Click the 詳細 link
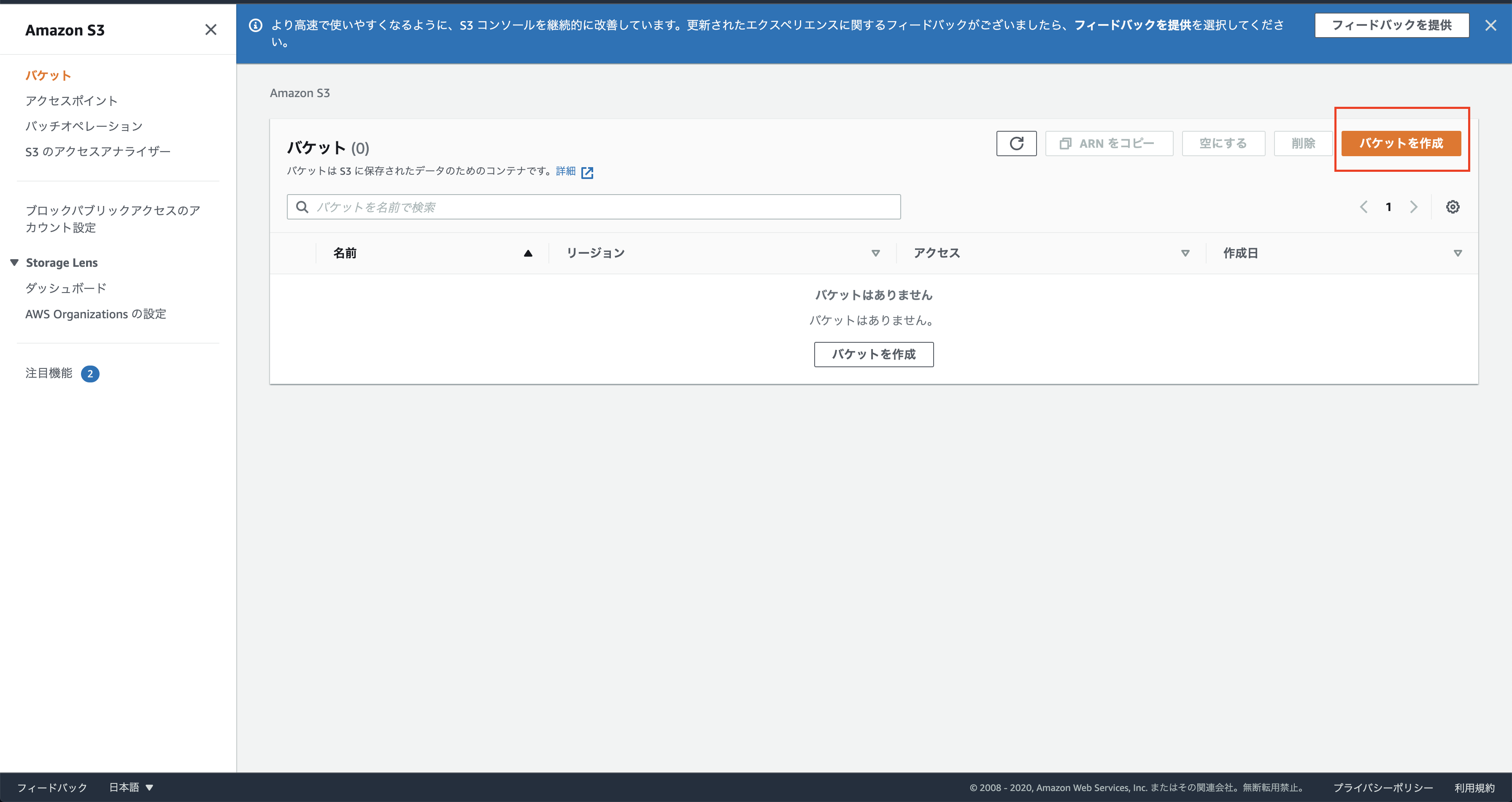Screen dimensions: 1512x802 (x=565, y=171)
